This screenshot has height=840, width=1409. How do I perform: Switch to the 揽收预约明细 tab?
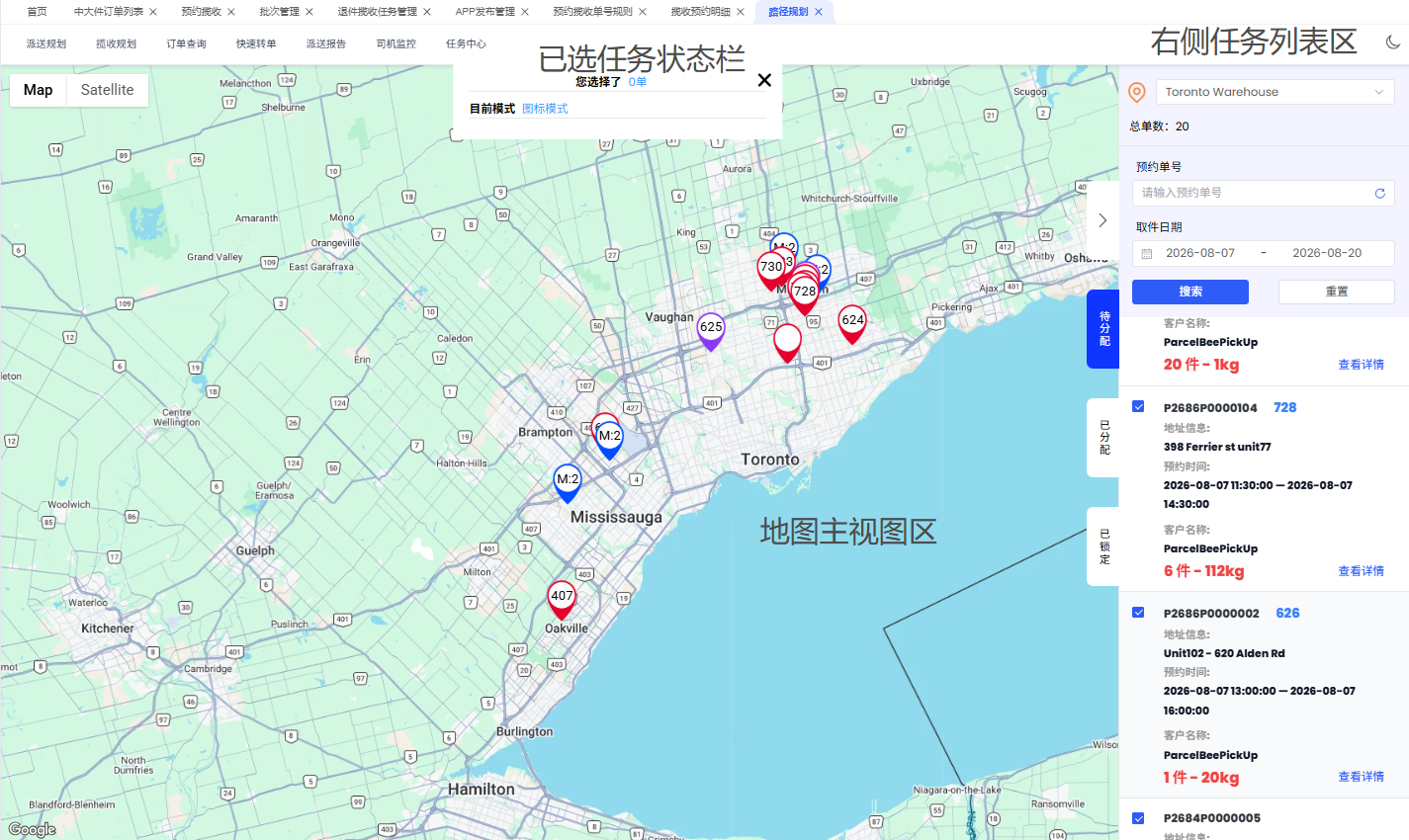click(701, 12)
